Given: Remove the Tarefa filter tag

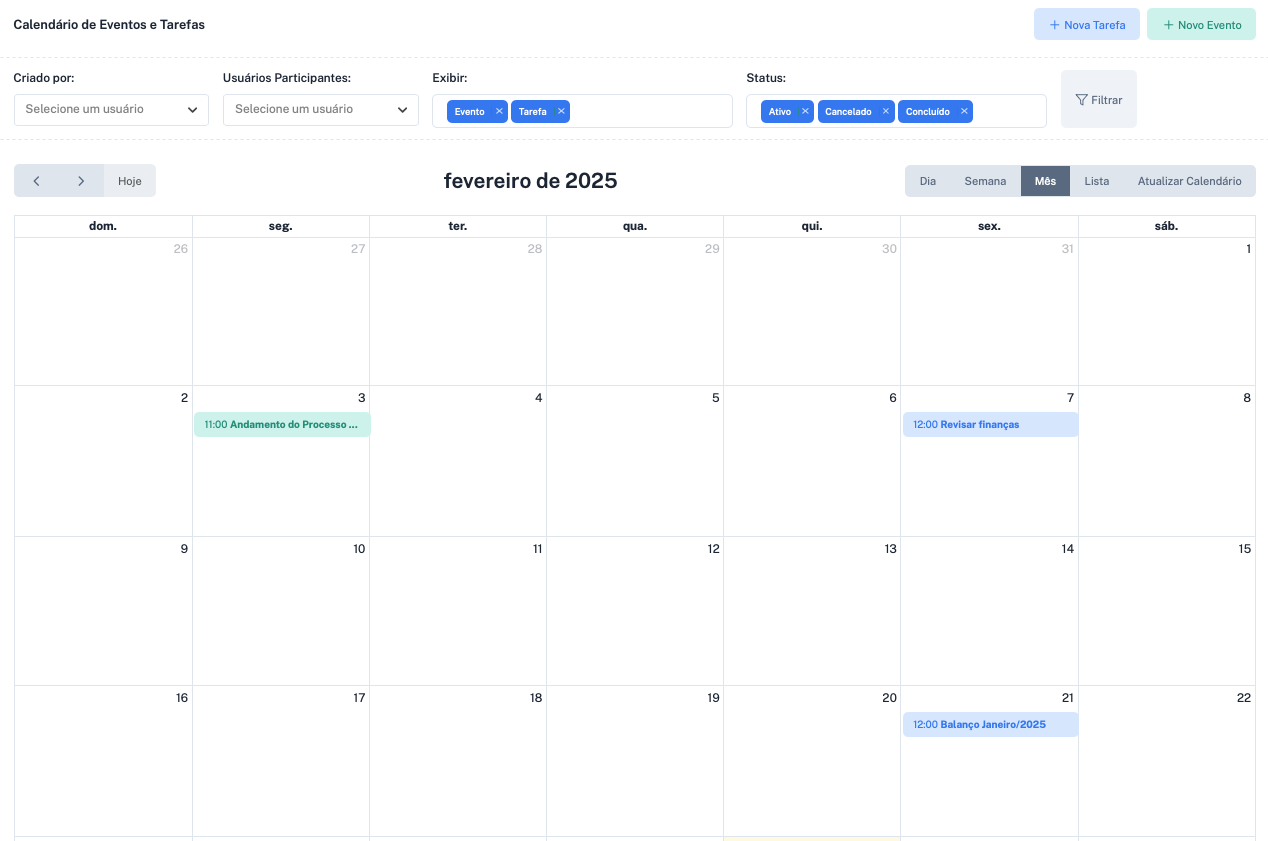Looking at the screenshot, I should tap(561, 112).
